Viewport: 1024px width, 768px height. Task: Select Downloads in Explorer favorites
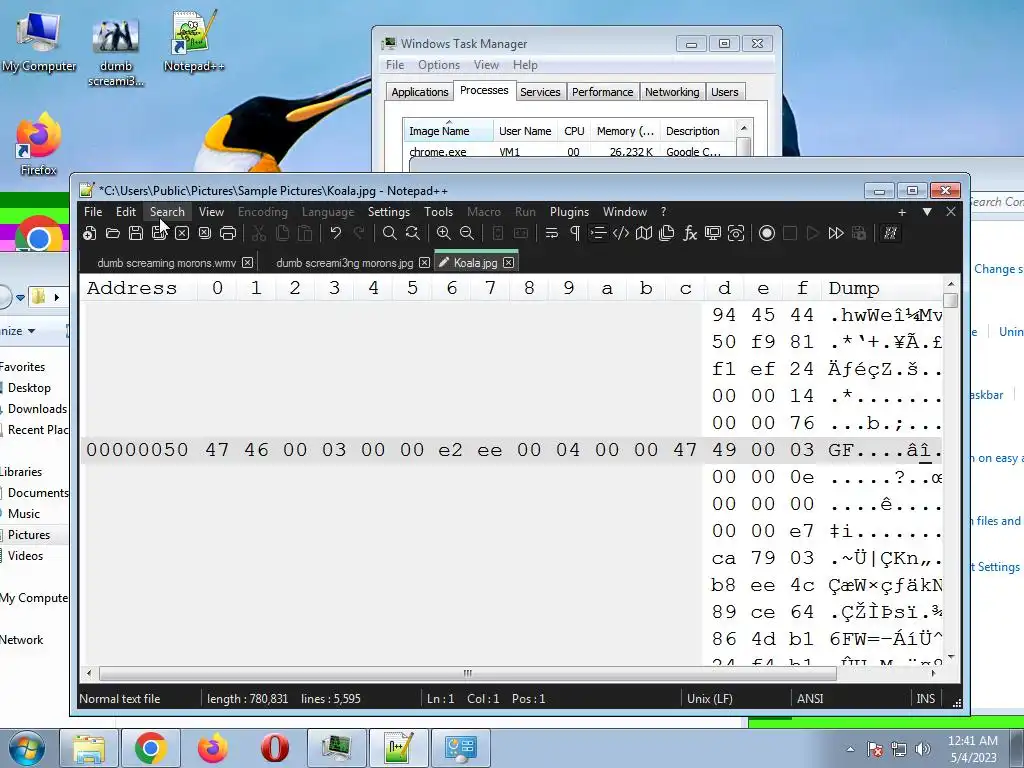(37, 409)
